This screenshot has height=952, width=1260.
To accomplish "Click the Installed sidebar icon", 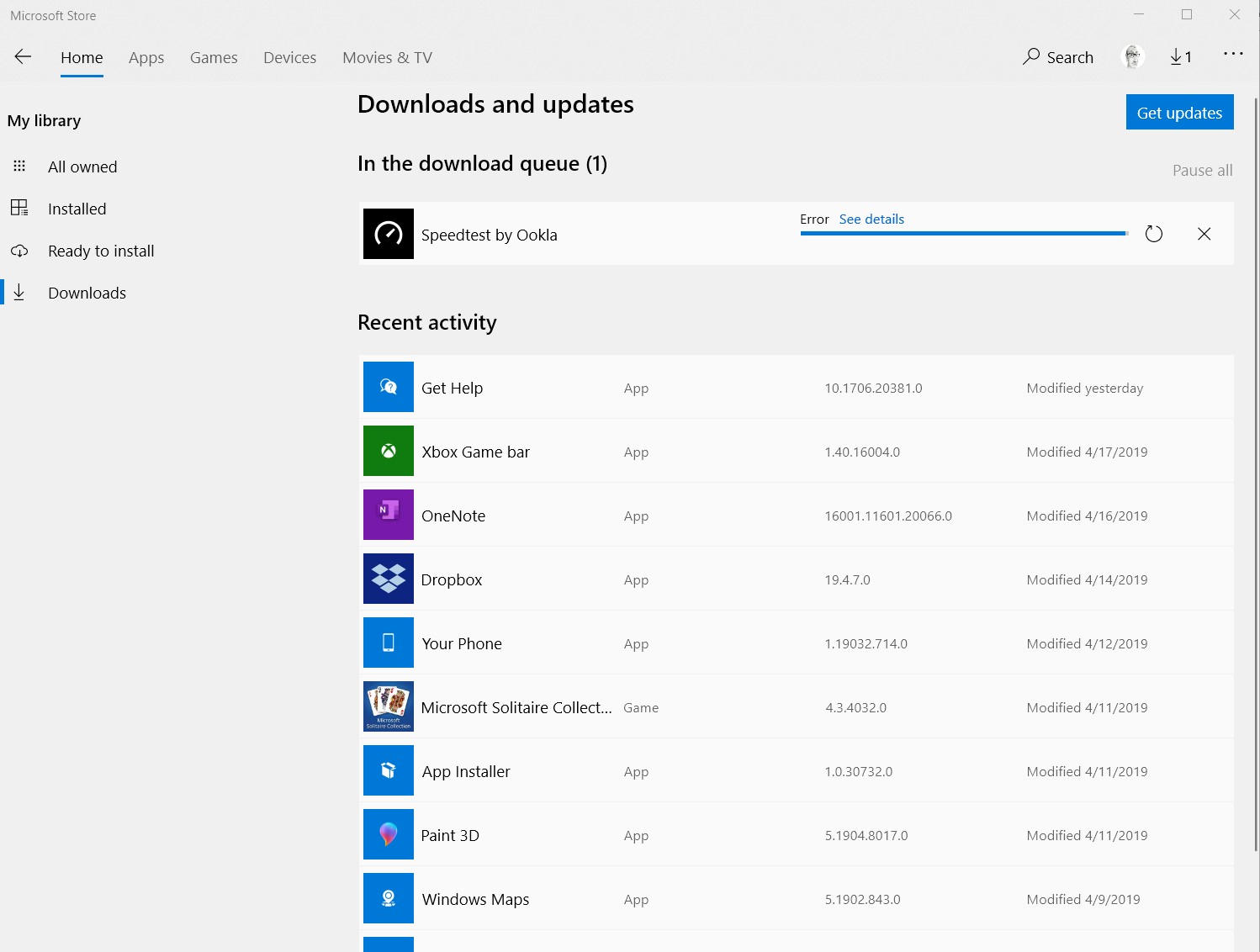I will 19,208.
